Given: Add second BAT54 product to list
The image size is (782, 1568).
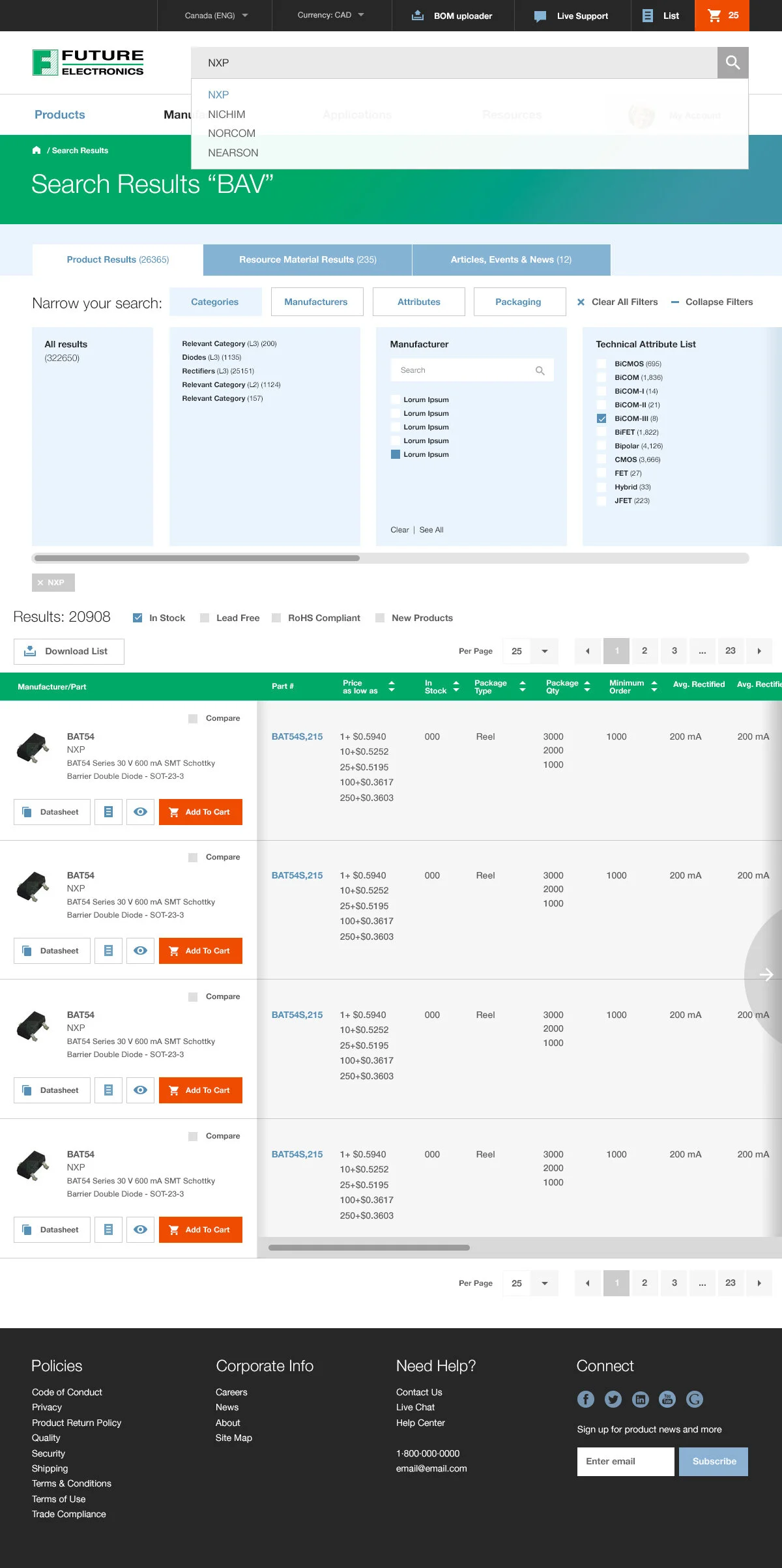Looking at the screenshot, I should click(x=108, y=951).
